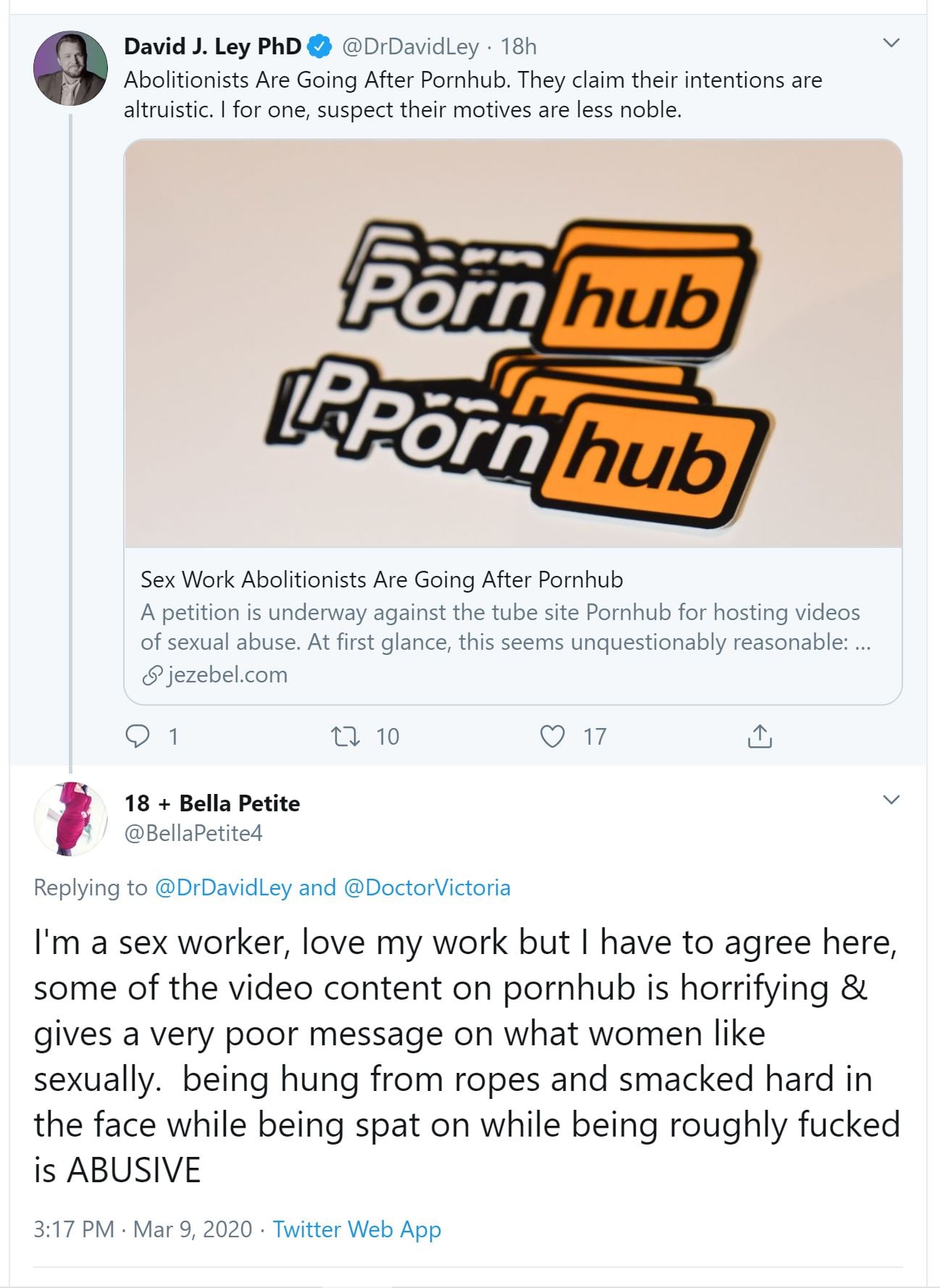Expand the Bella Petite tweet options chevron
Viewport: 940px width, 1288px height.
(891, 800)
